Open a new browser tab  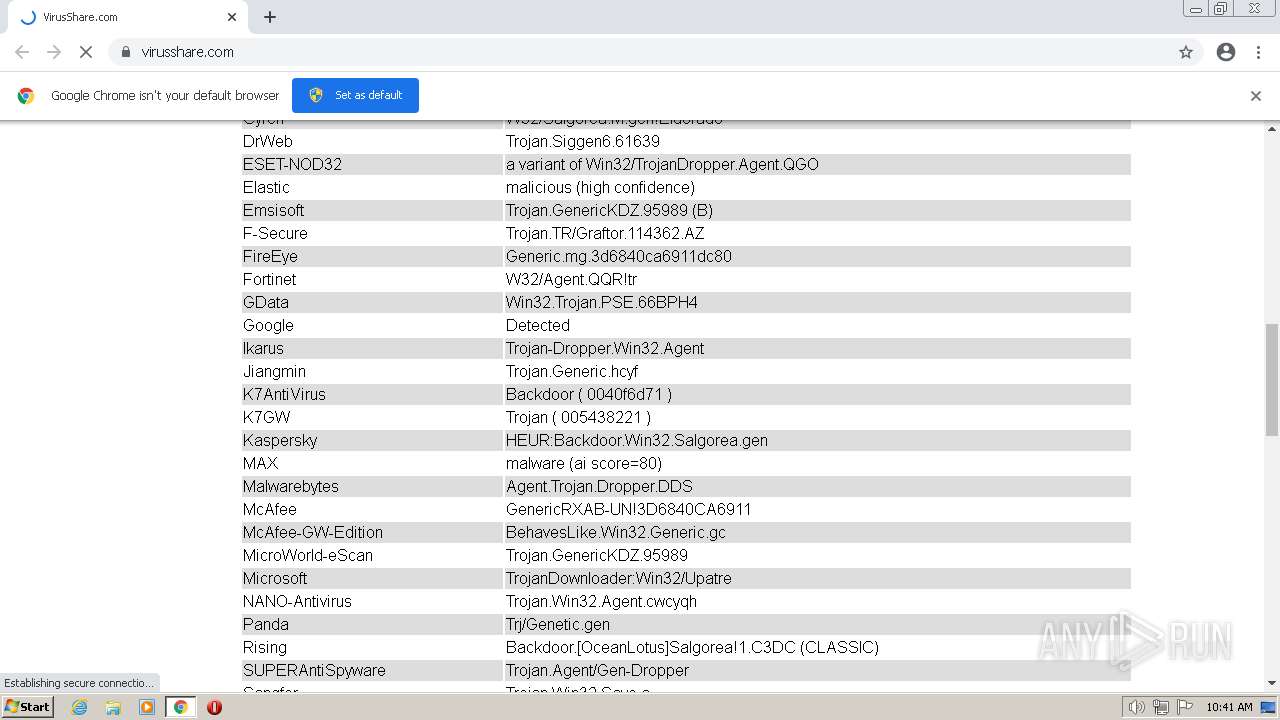coord(270,17)
